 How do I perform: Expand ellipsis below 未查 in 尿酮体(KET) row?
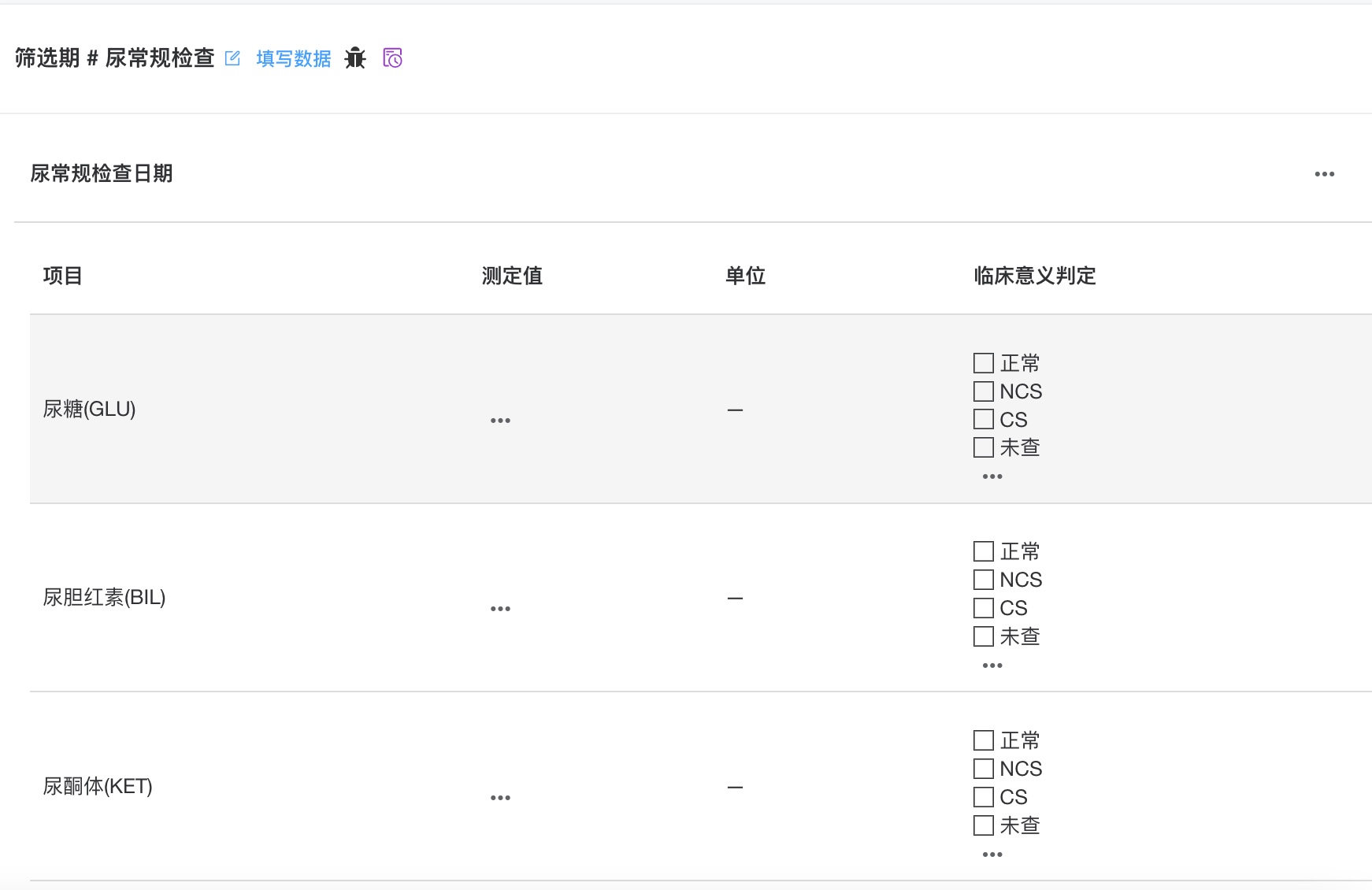(x=992, y=855)
